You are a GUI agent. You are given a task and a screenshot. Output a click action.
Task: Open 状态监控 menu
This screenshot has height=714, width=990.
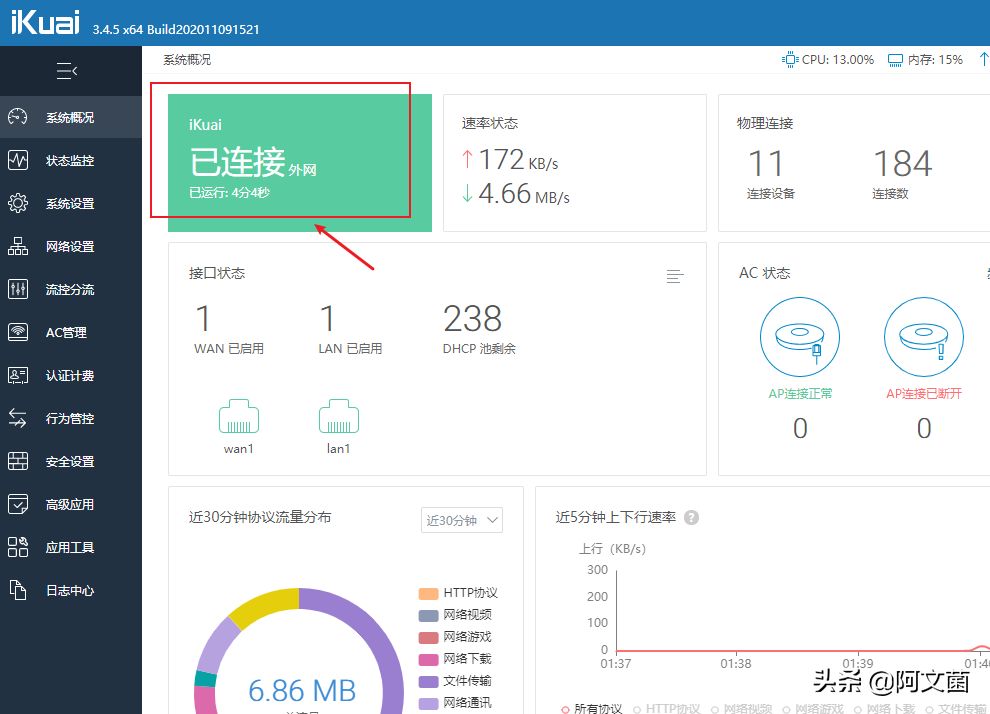pyautogui.click(x=71, y=160)
